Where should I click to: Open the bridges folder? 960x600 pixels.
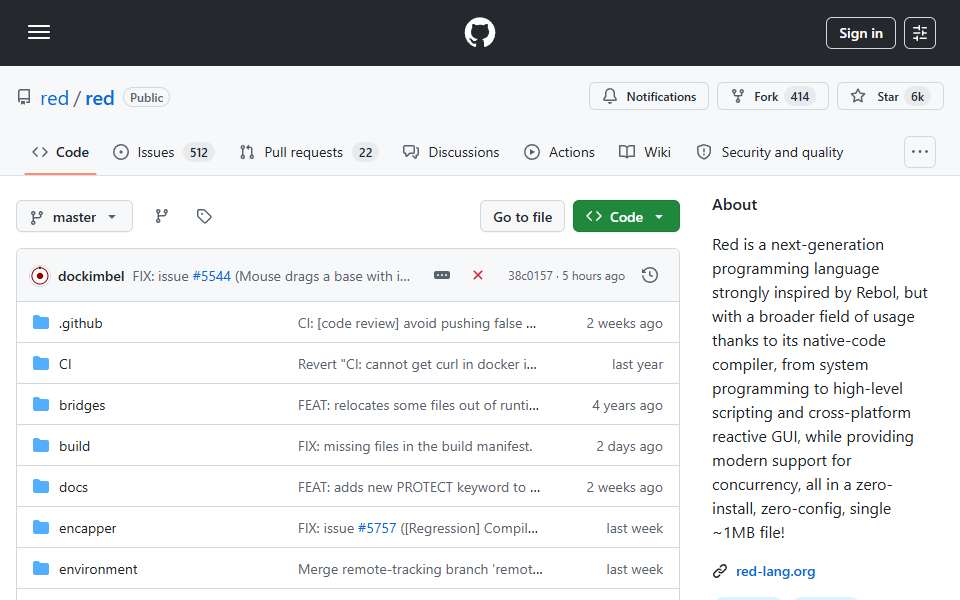[x=82, y=405]
